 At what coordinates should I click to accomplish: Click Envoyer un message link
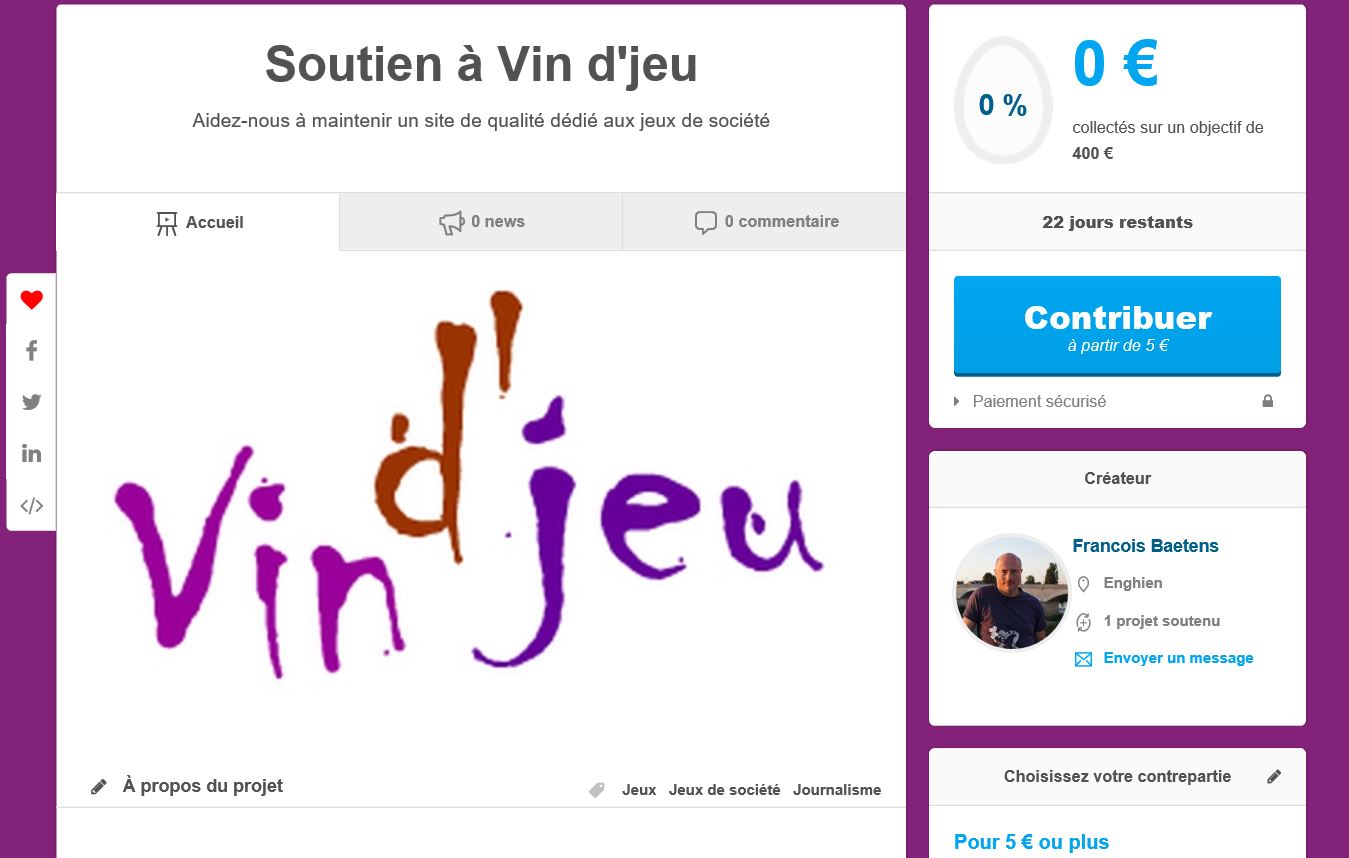pyautogui.click(x=1178, y=658)
